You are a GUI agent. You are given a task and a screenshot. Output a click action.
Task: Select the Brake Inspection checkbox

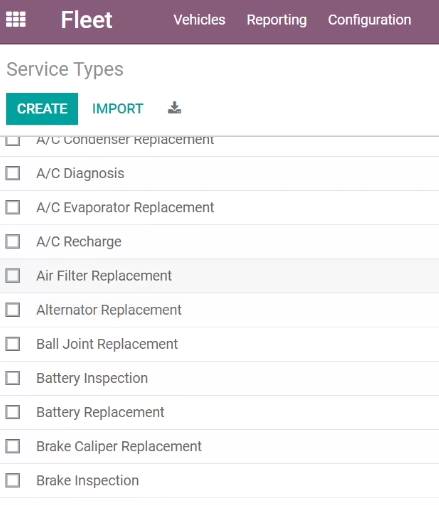click(x=13, y=480)
